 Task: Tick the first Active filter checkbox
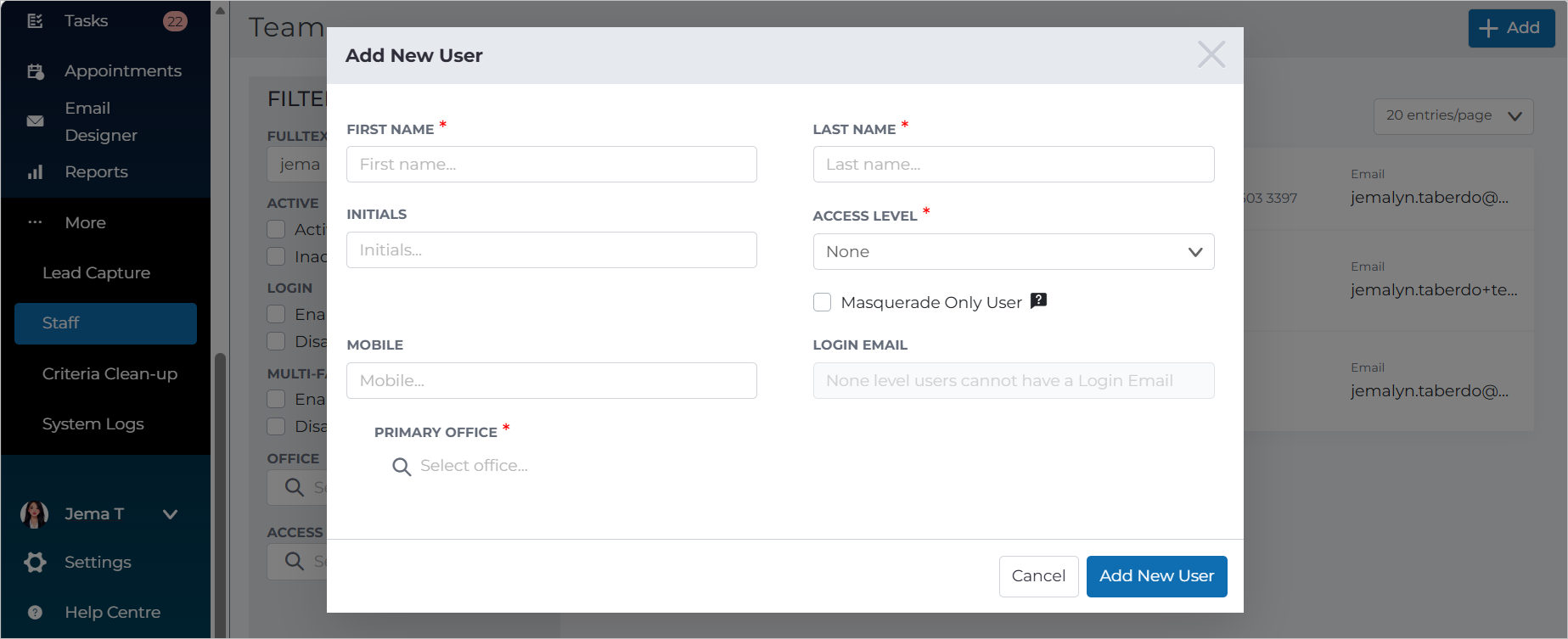(276, 229)
